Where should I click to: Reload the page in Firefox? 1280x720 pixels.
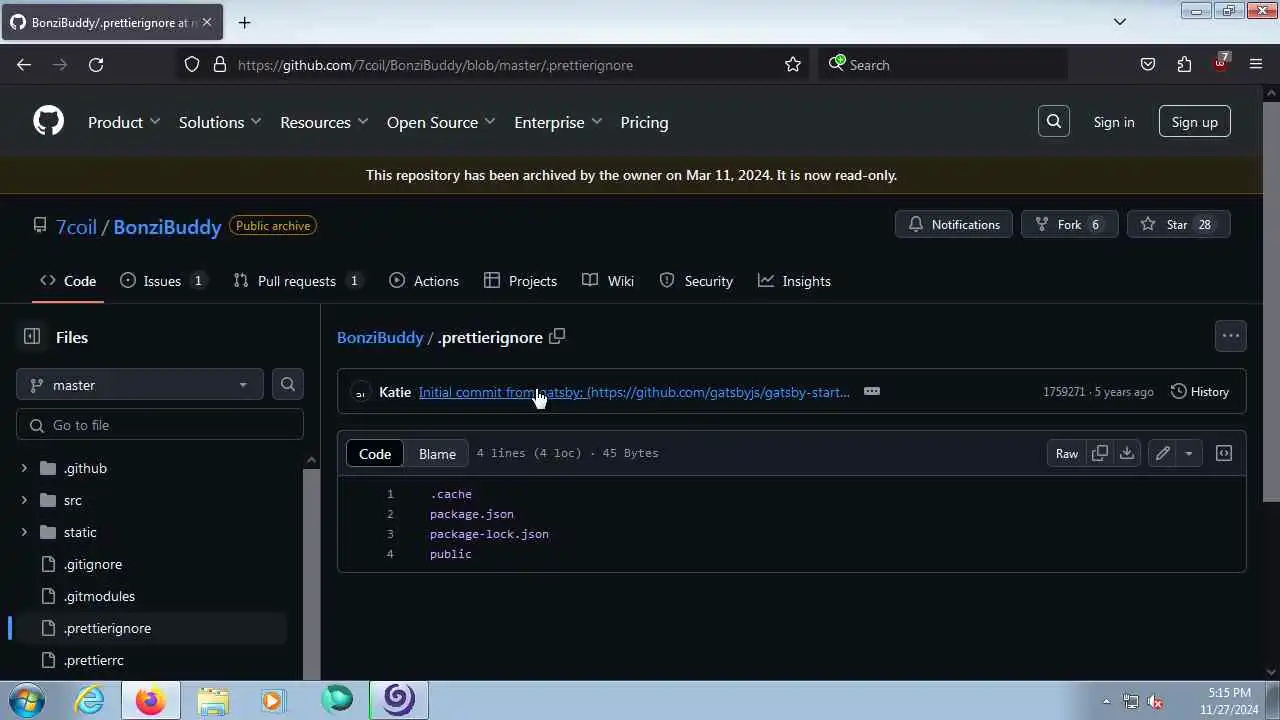tap(96, 65)
